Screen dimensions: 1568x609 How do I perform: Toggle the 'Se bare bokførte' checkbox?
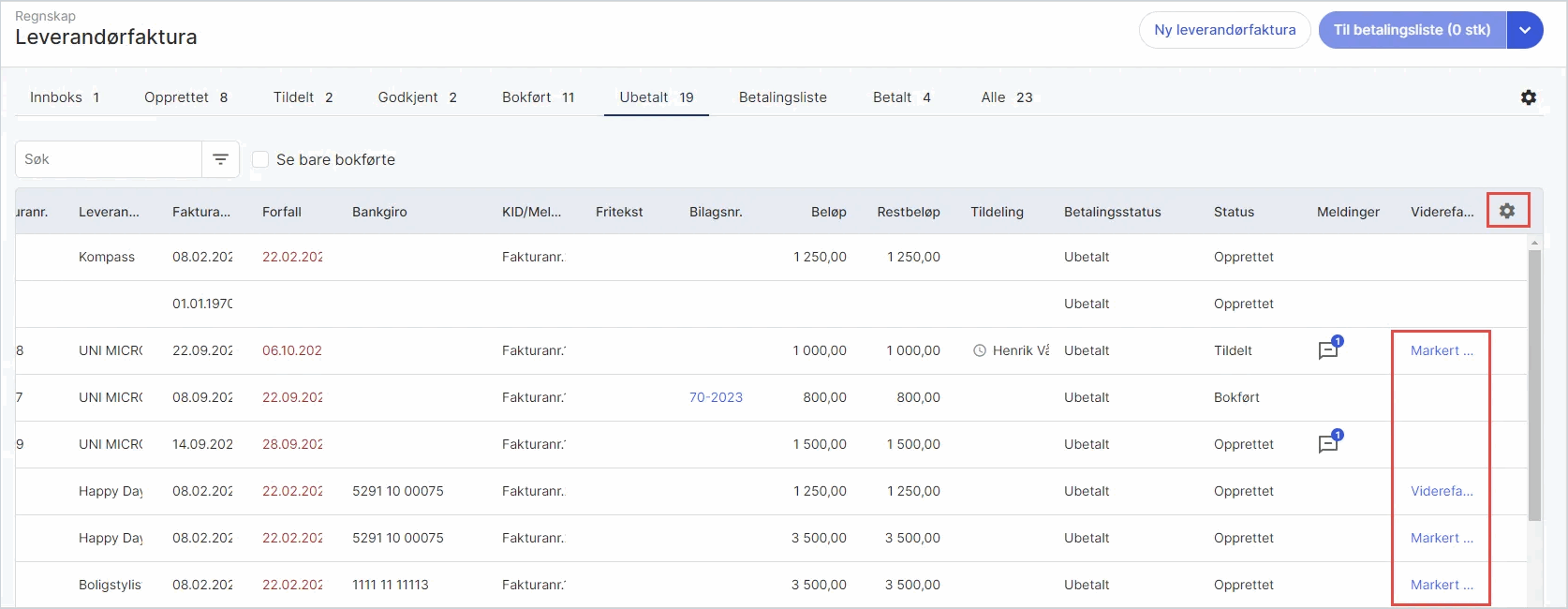coord(260,159)
